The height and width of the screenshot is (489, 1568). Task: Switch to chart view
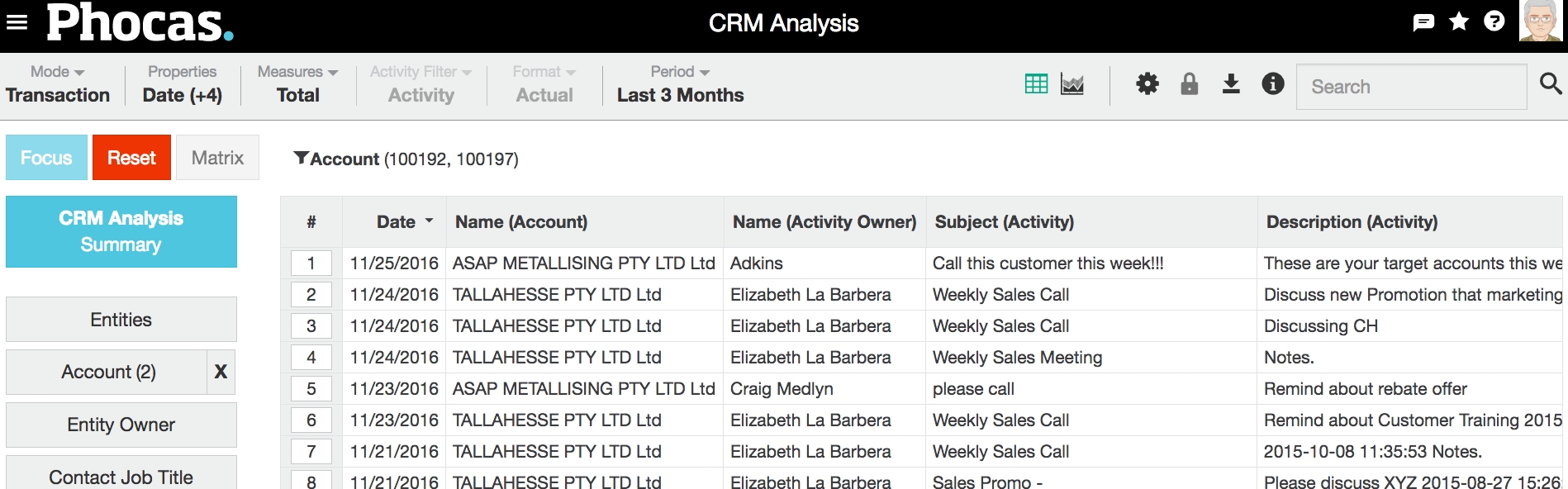coord(1072,84)
